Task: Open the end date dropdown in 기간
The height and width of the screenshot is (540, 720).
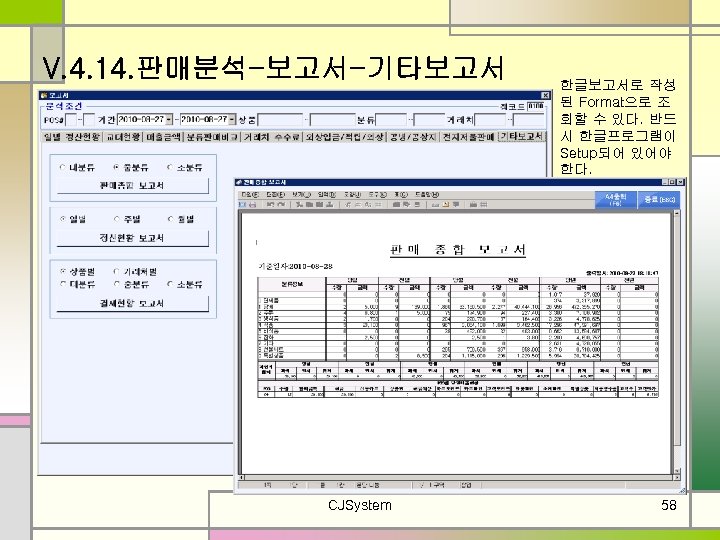Action: pyautogui.click(x=231, y=120)
